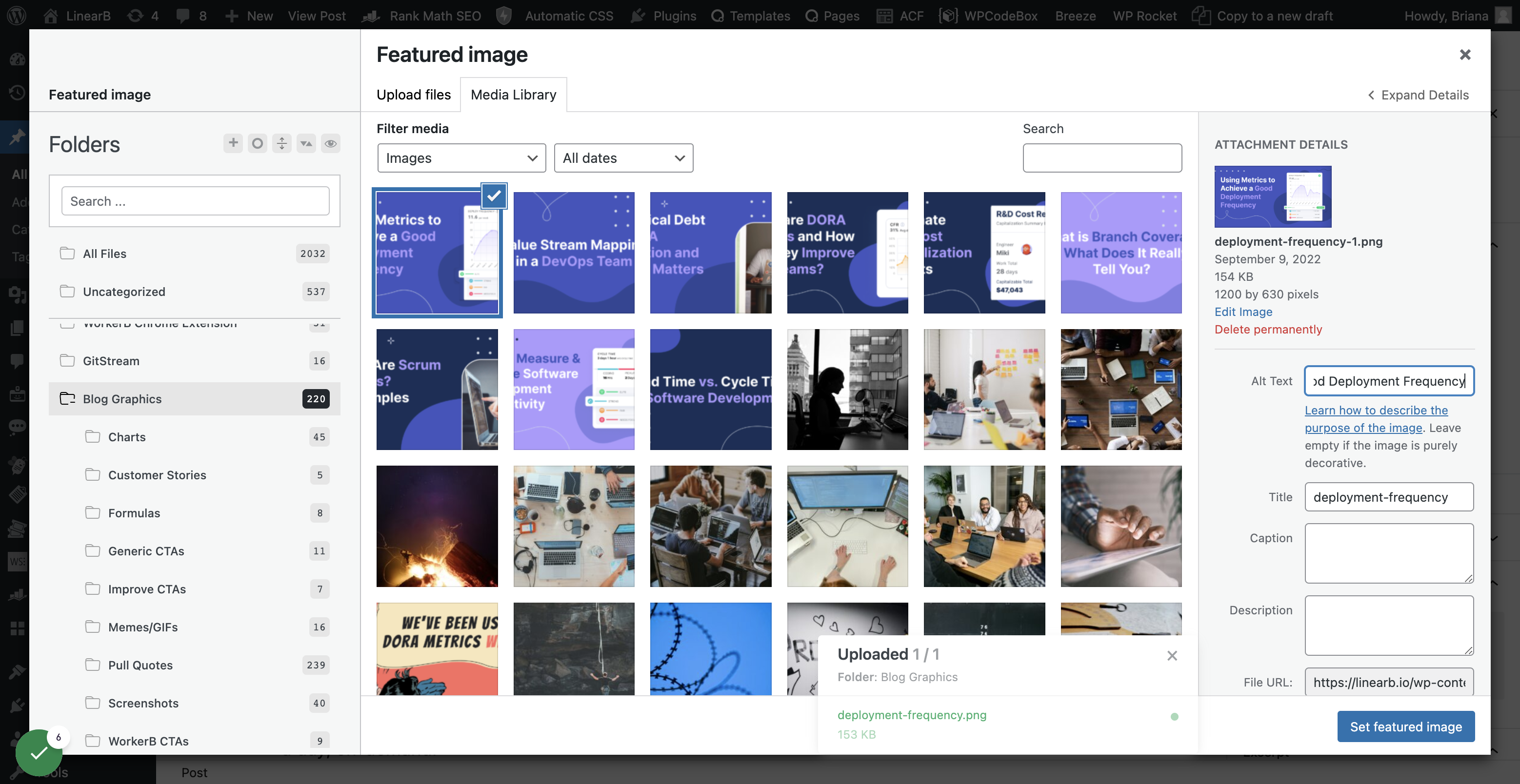Click the Edit Image link
The width and height of the screenshot is (1520, 784).
[x=1243, y=312]
